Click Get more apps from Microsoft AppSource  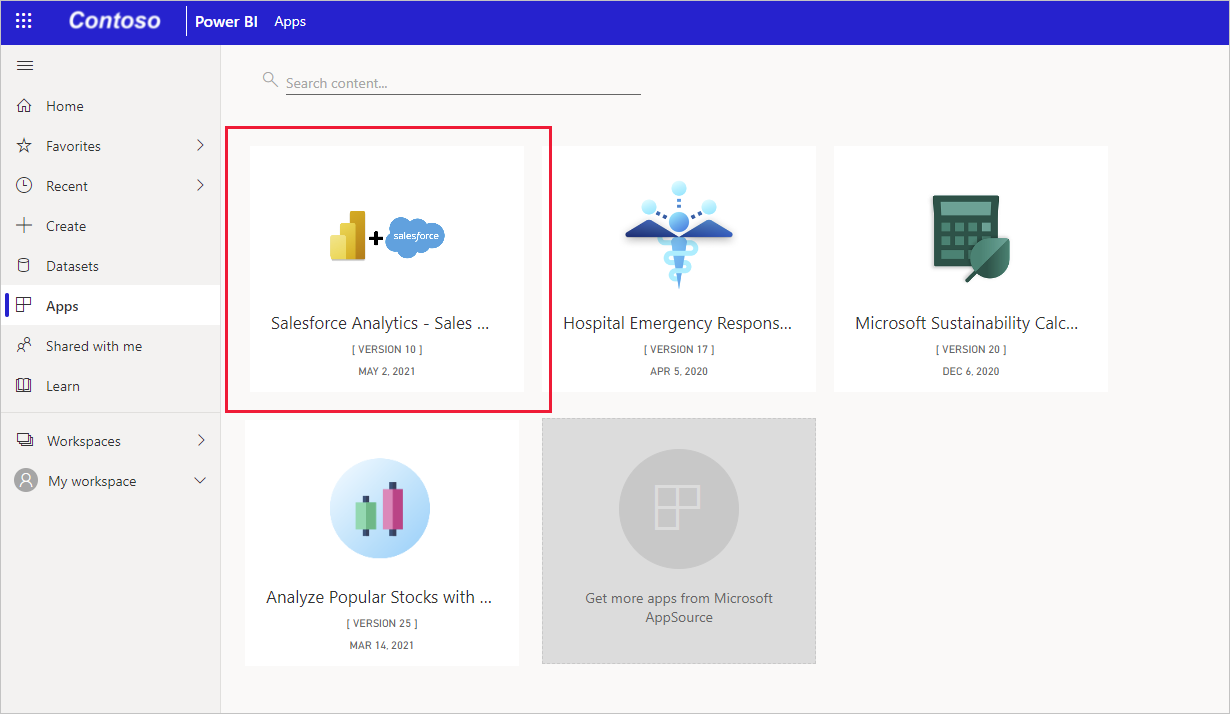[x=679, y=608]
